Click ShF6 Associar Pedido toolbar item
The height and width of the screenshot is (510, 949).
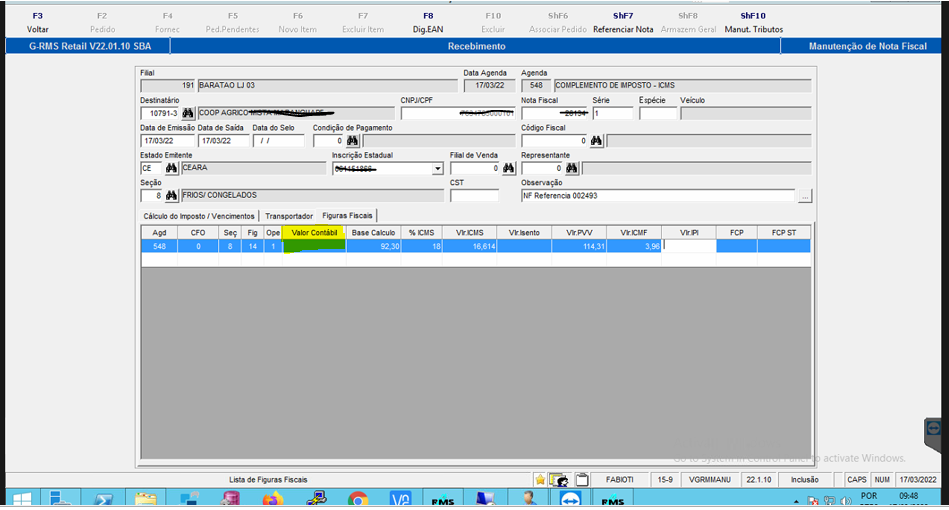(557, 22)
